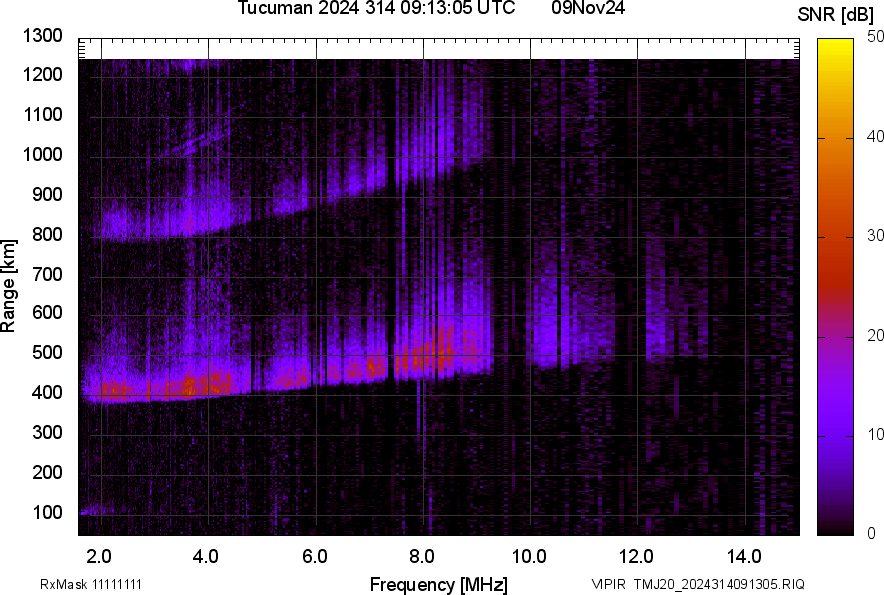Image resolution: width=884 pixels, height=595 pixels.
Task: Select the 2.0 frequency tick label
Action: [x=100, y=555]
